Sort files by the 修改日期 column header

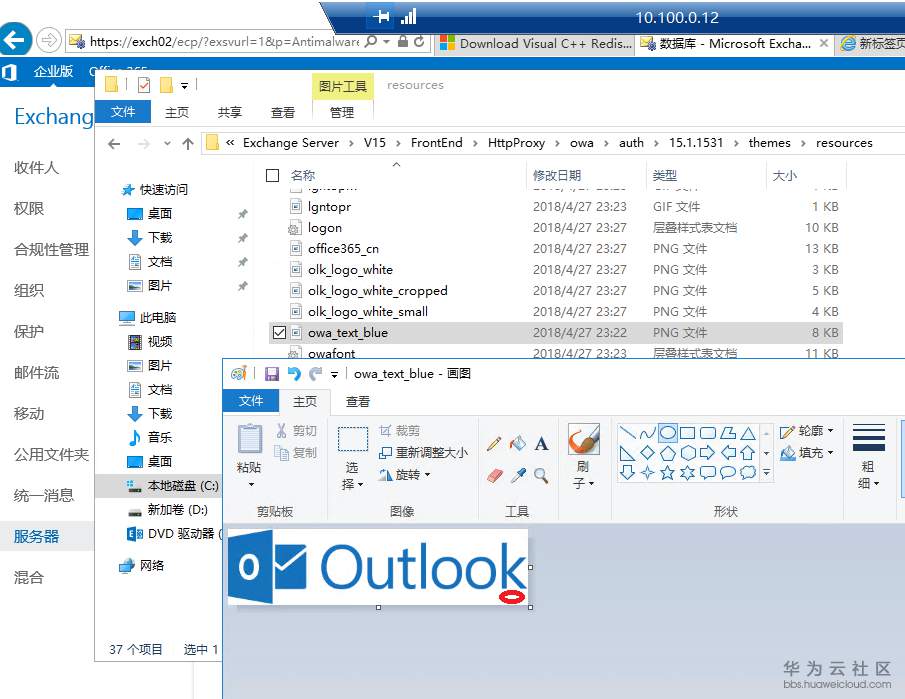(557, 175)
